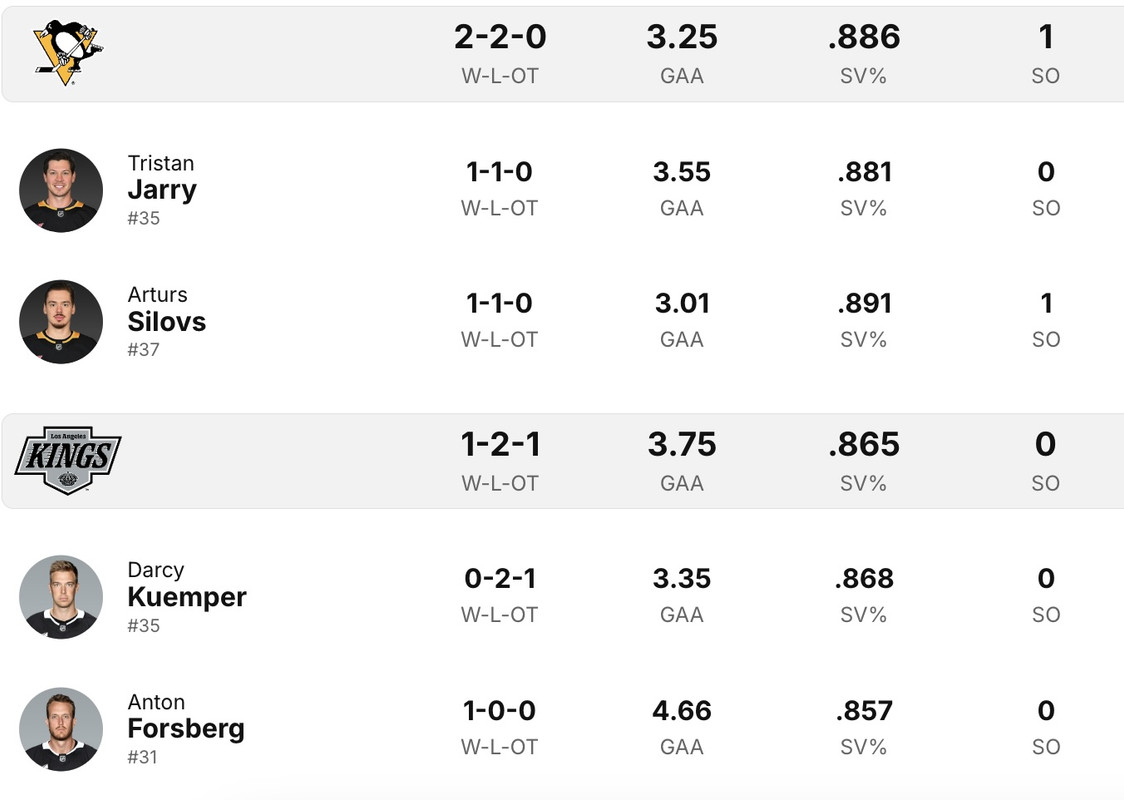Click Jarry's 3.55 GAA stat

point(682,172)
